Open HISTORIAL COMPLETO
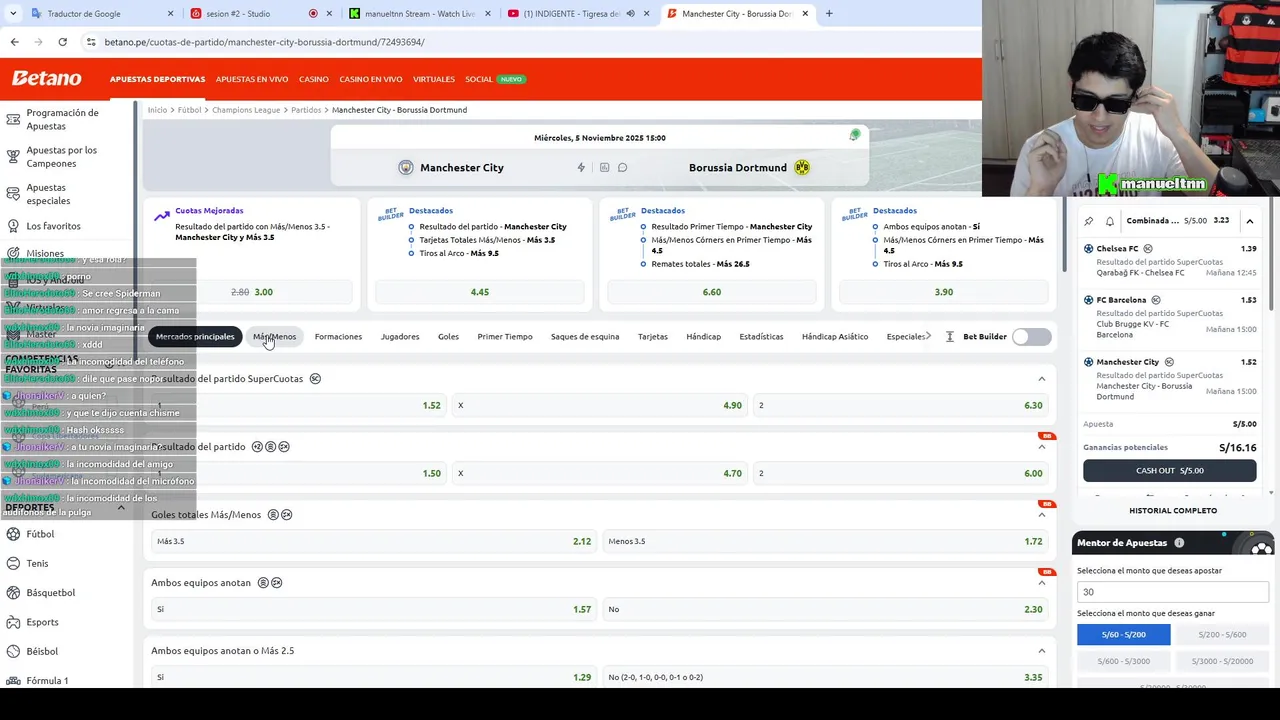The height and width of the screenshot is (720, 1280). click(1173, 511)
